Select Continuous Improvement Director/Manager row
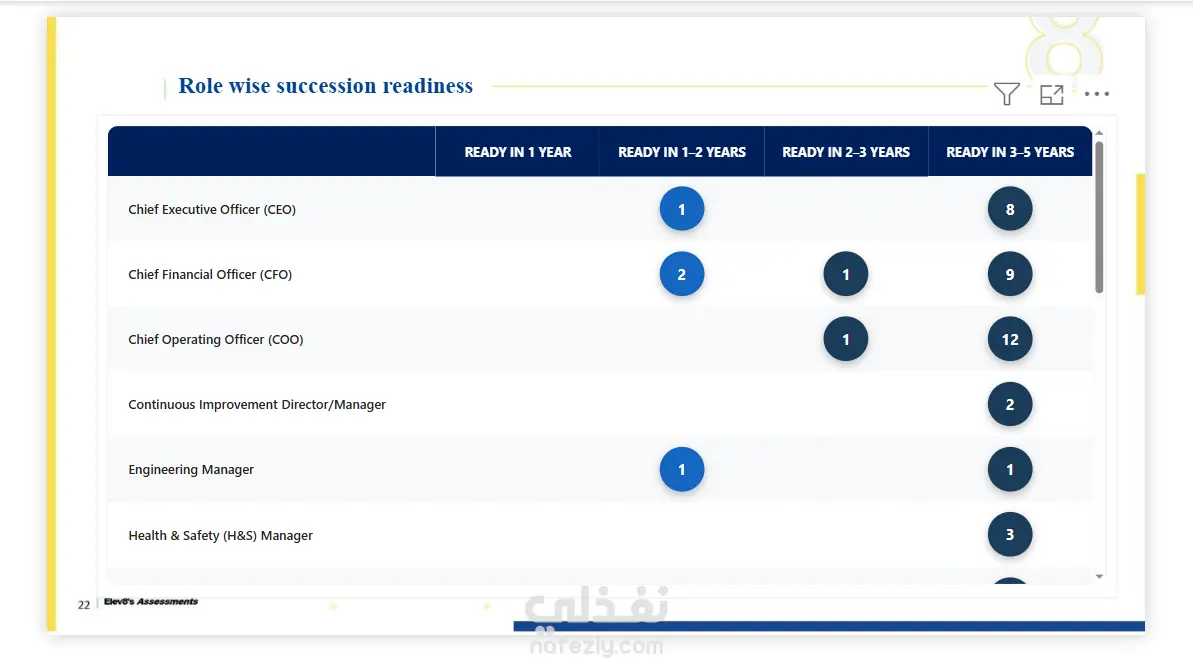This screenshot has width=1193, height=659. [x=600, y=404]
